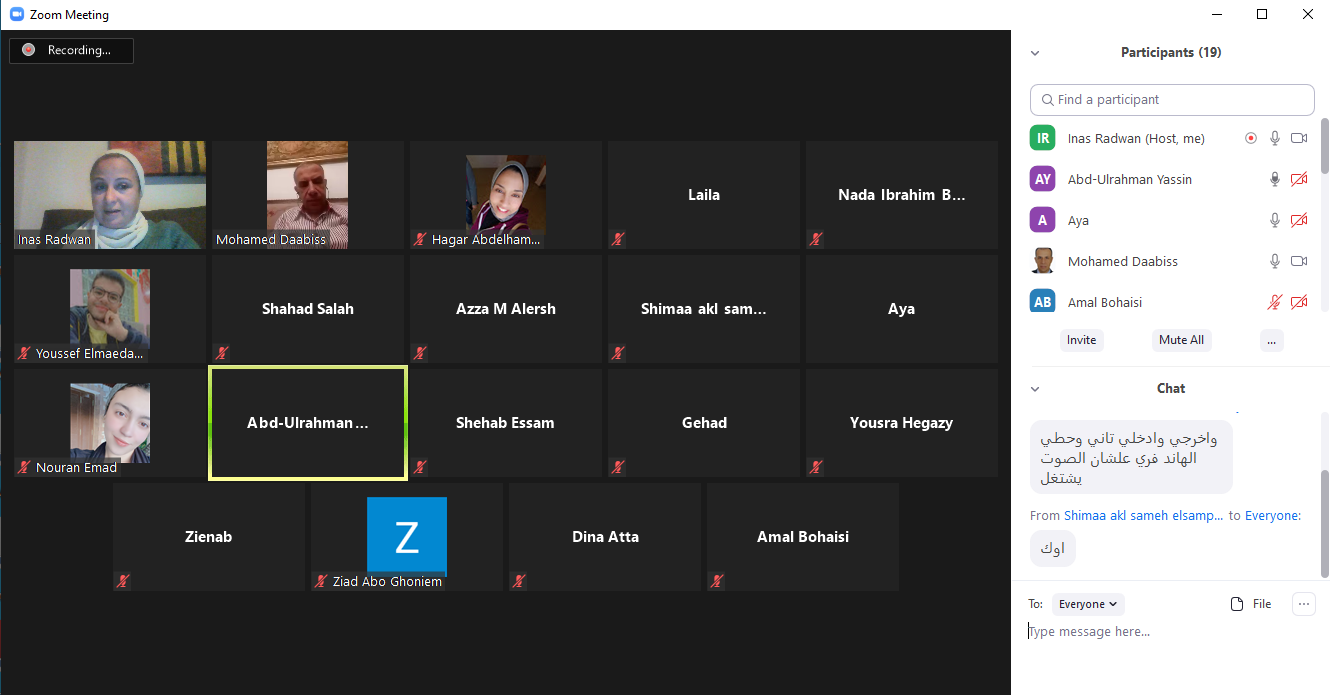Click the Chat panel title
This screenshot has width=1330, height=695.
click(1171, 389)
